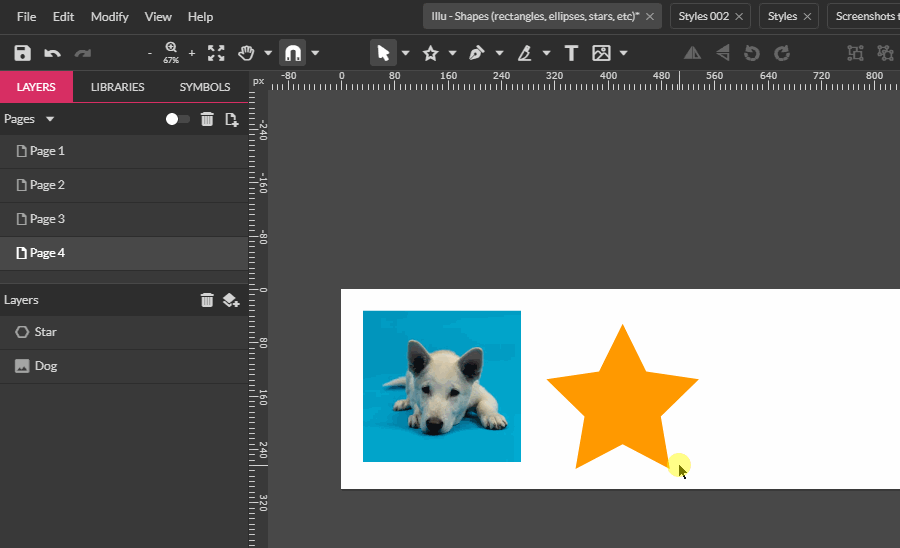Expand the pointer tool dropdown arrow
900x548 pixels.
point(406,53)
